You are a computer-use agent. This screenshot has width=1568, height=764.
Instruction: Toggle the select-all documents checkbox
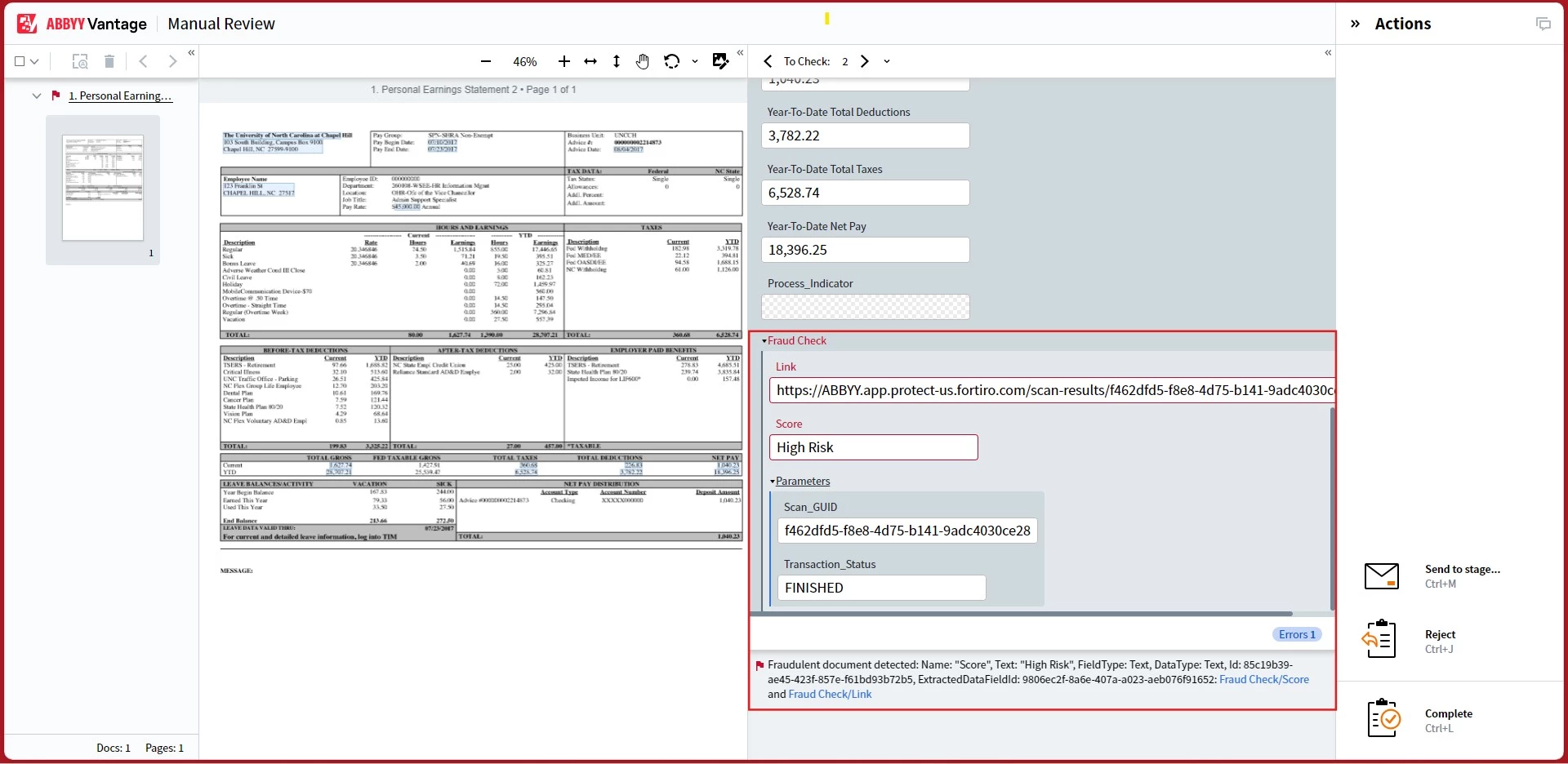(x=20, y=61)
